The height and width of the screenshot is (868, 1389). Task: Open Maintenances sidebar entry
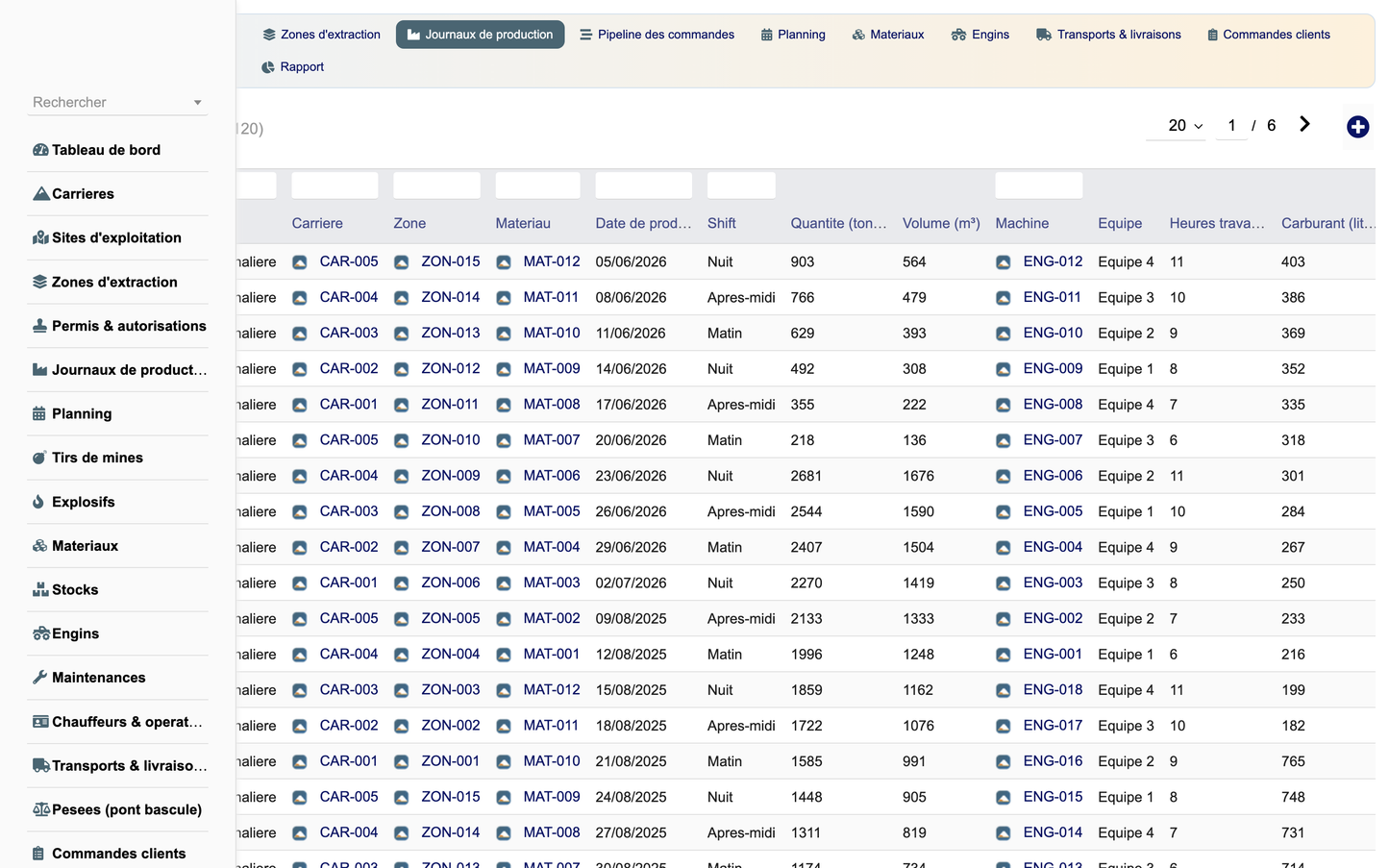pyautogui.click(x=117, y=678)
